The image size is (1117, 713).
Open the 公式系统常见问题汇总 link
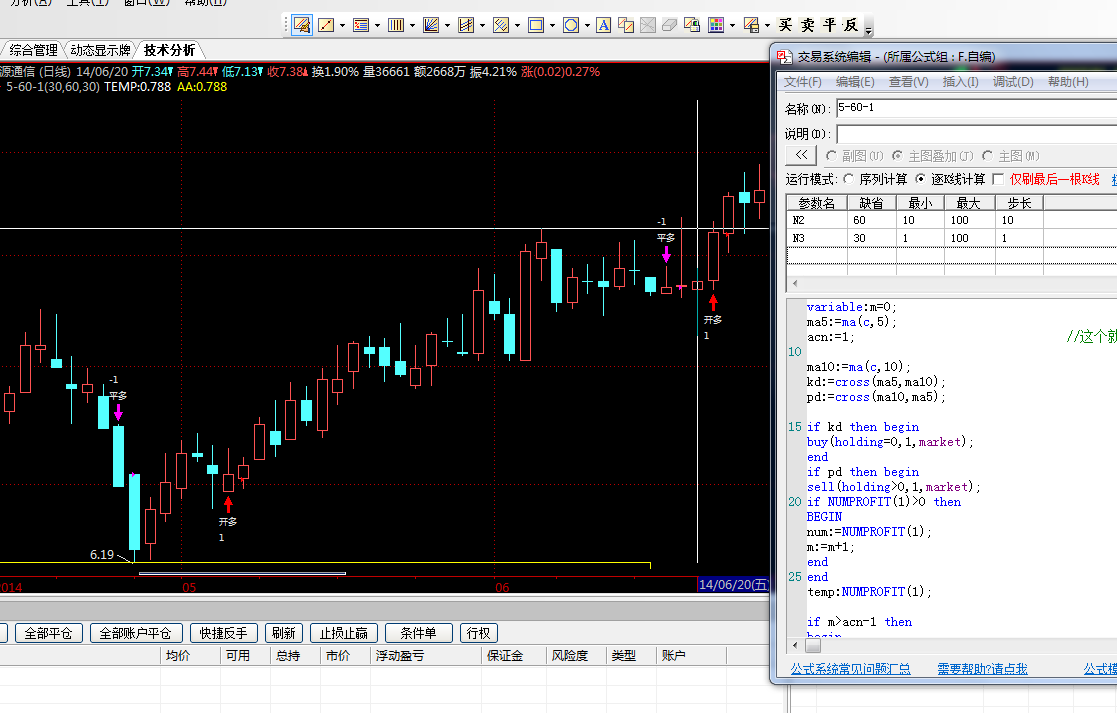(850, 669)
